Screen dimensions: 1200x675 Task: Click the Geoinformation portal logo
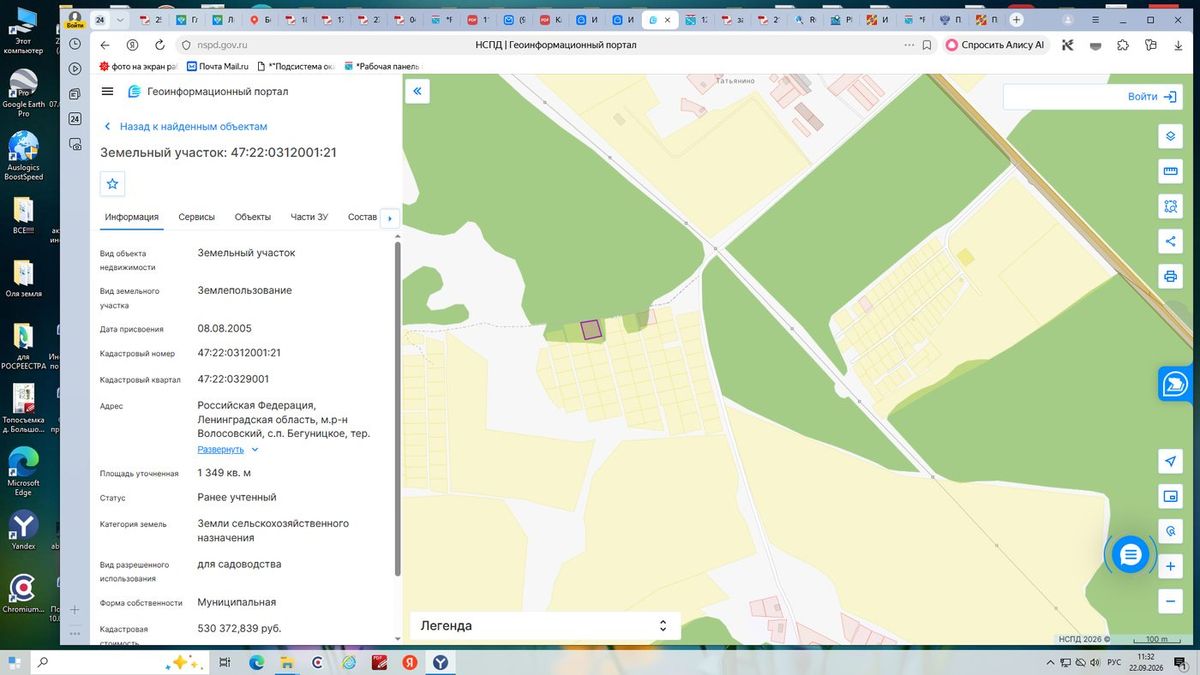coord(208,91)
